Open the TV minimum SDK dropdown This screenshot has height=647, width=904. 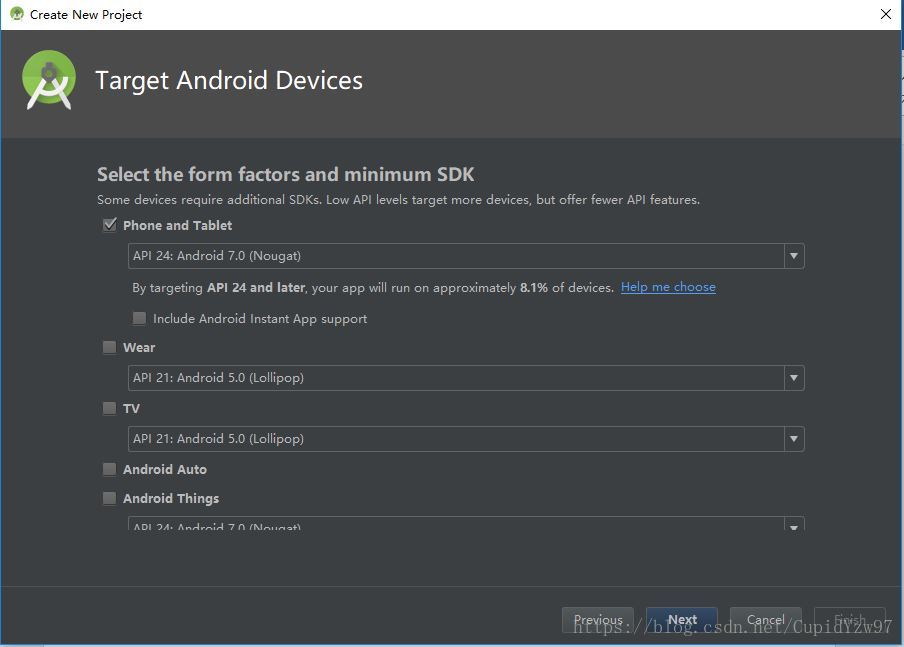466,439
